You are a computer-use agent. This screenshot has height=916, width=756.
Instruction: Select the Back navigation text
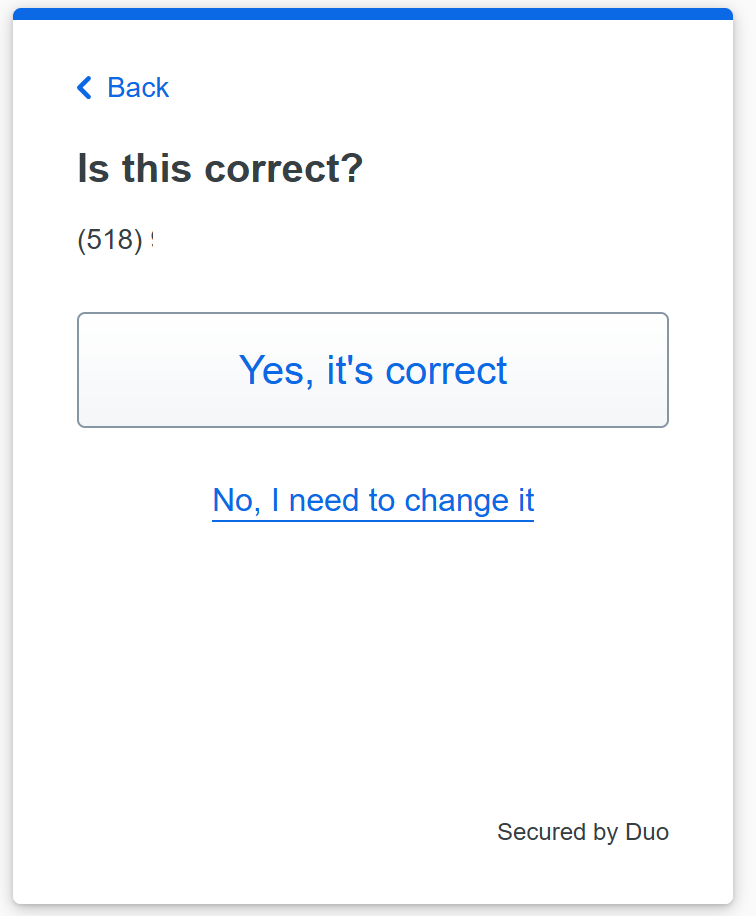point(137,88)
